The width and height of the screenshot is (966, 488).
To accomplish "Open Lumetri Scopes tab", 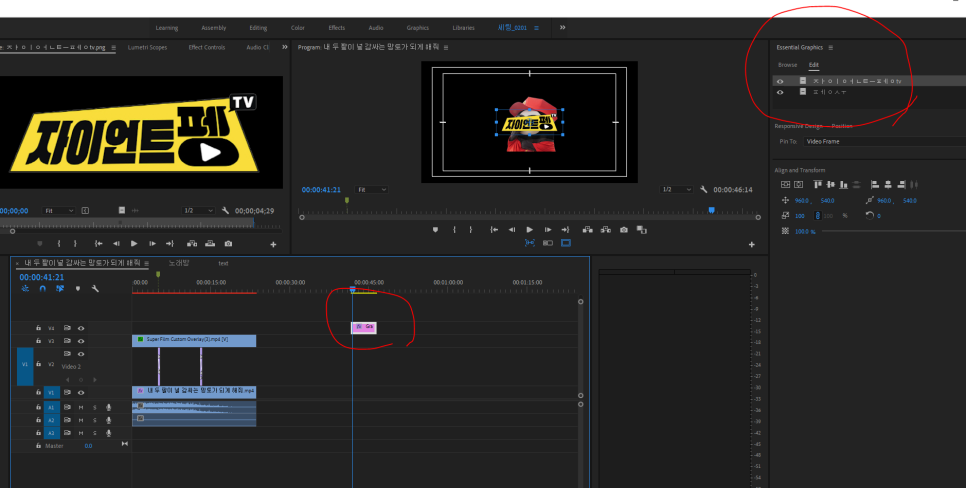I will point(147,47).
